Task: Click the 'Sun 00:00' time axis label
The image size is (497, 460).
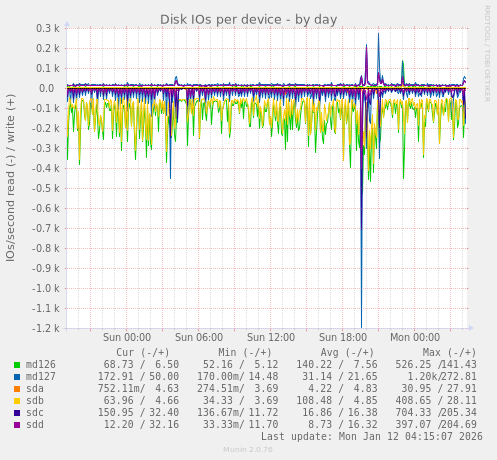Action: pos(127,337)
